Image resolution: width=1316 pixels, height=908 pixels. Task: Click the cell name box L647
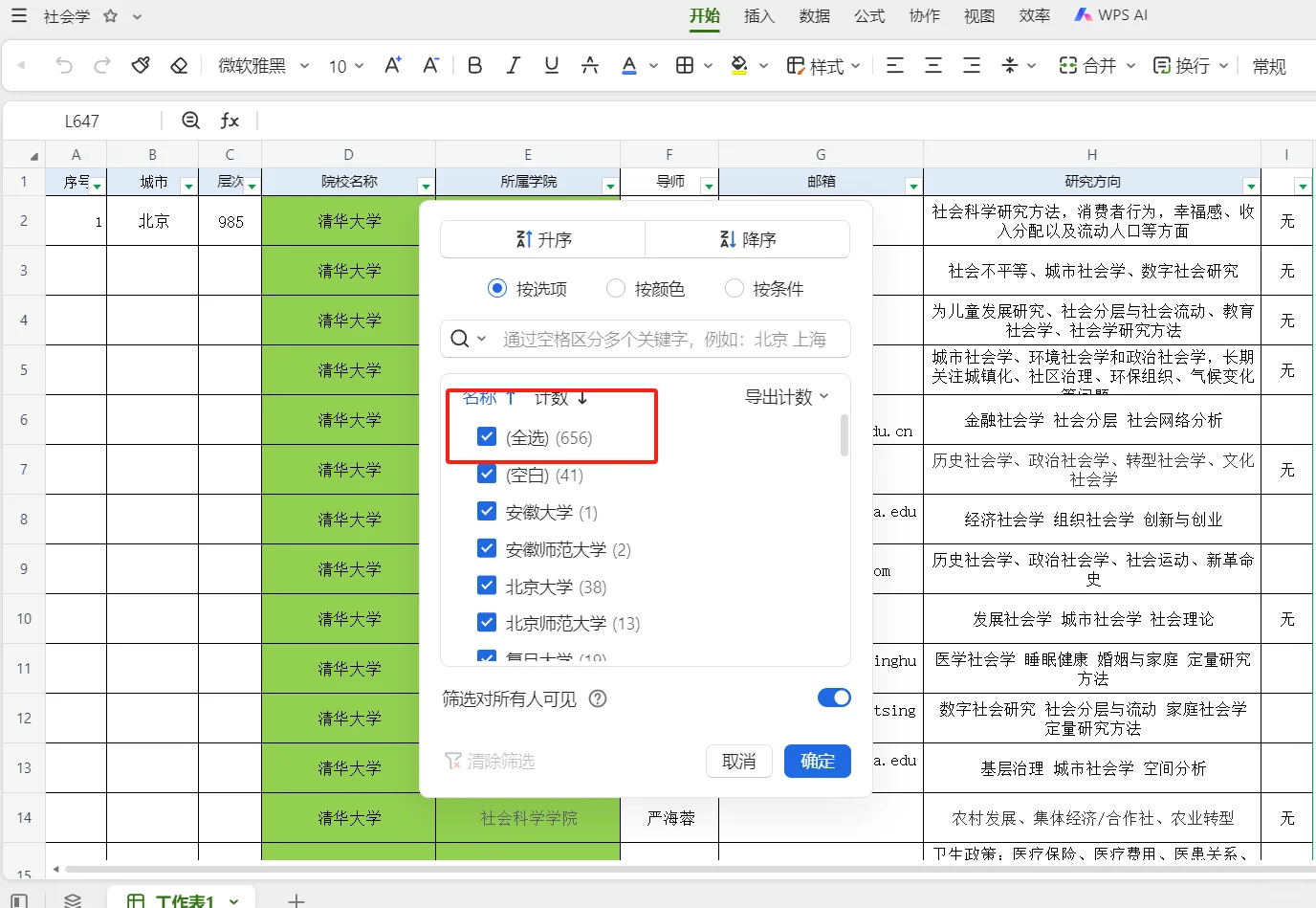82,121
